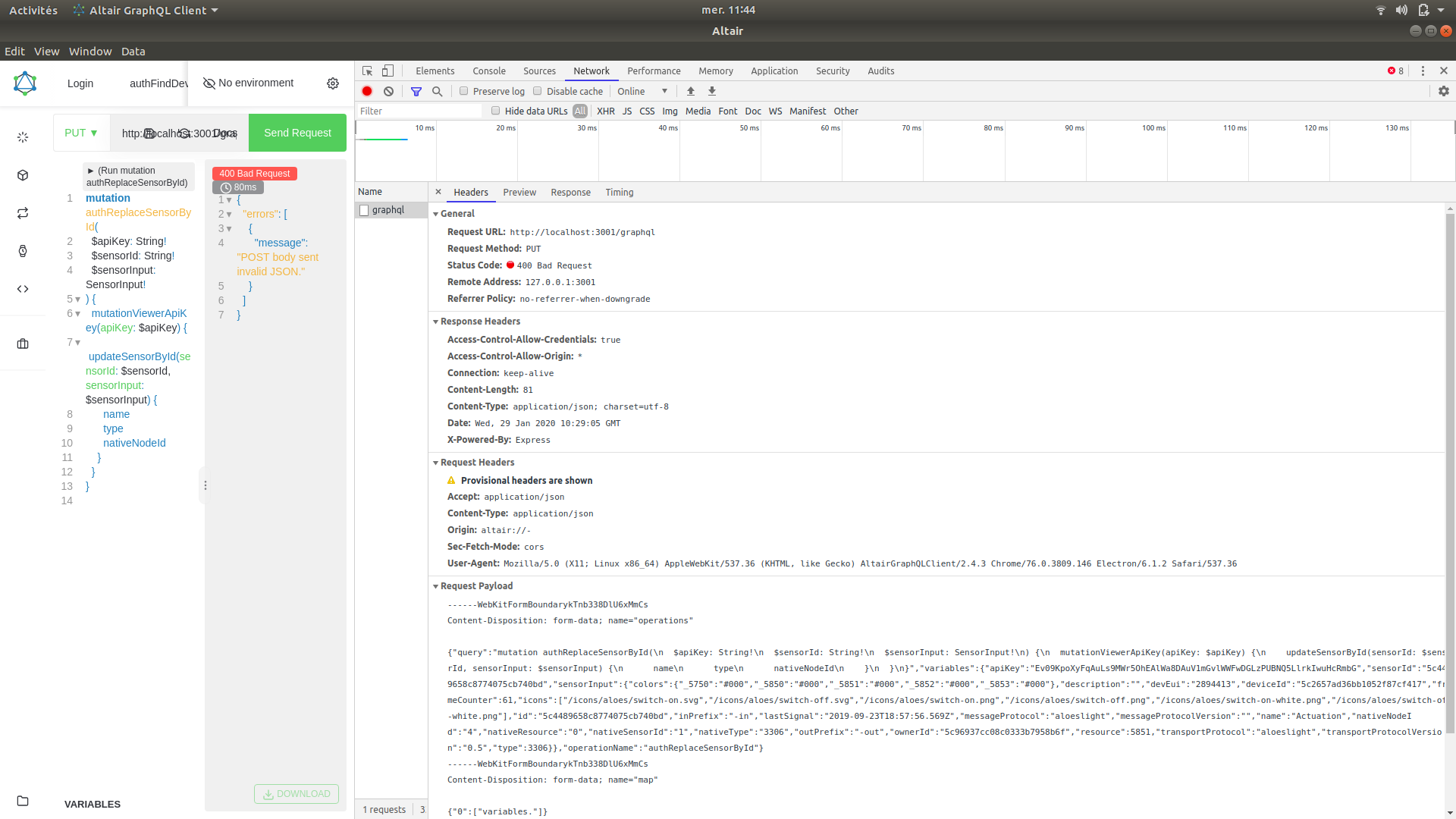Collapse the Response Headers section

[436, 322]
